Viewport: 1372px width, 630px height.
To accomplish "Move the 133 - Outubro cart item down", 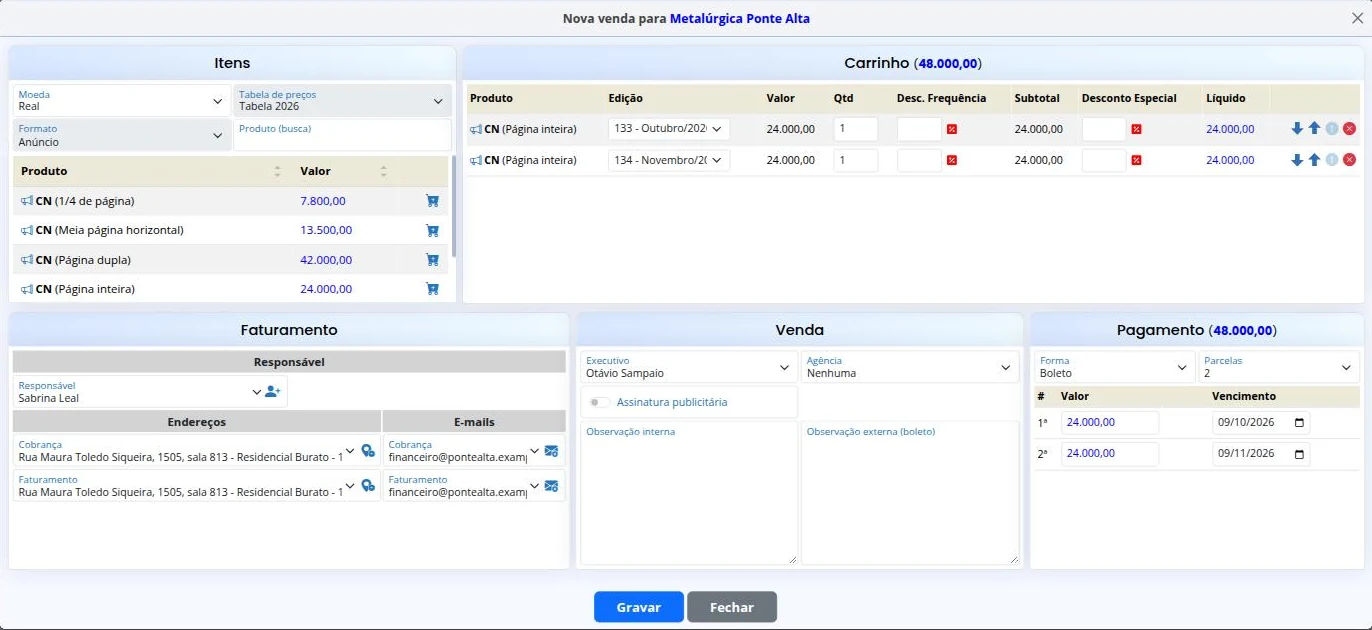I will click(x=1297, y=129).
